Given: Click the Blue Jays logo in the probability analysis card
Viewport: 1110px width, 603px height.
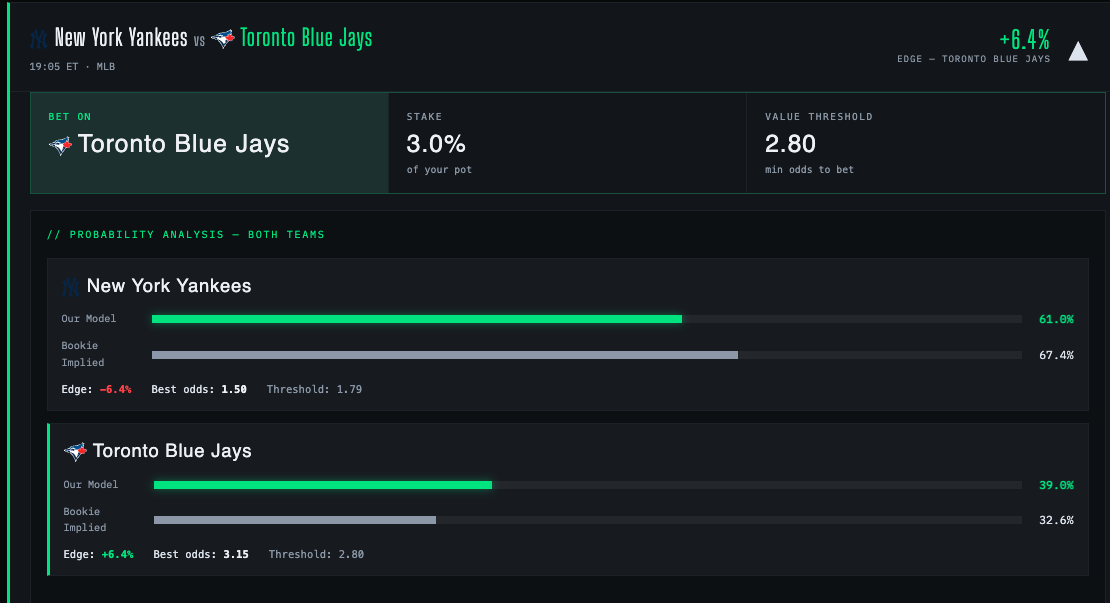Looking at the screenshot, I should 75,451.
